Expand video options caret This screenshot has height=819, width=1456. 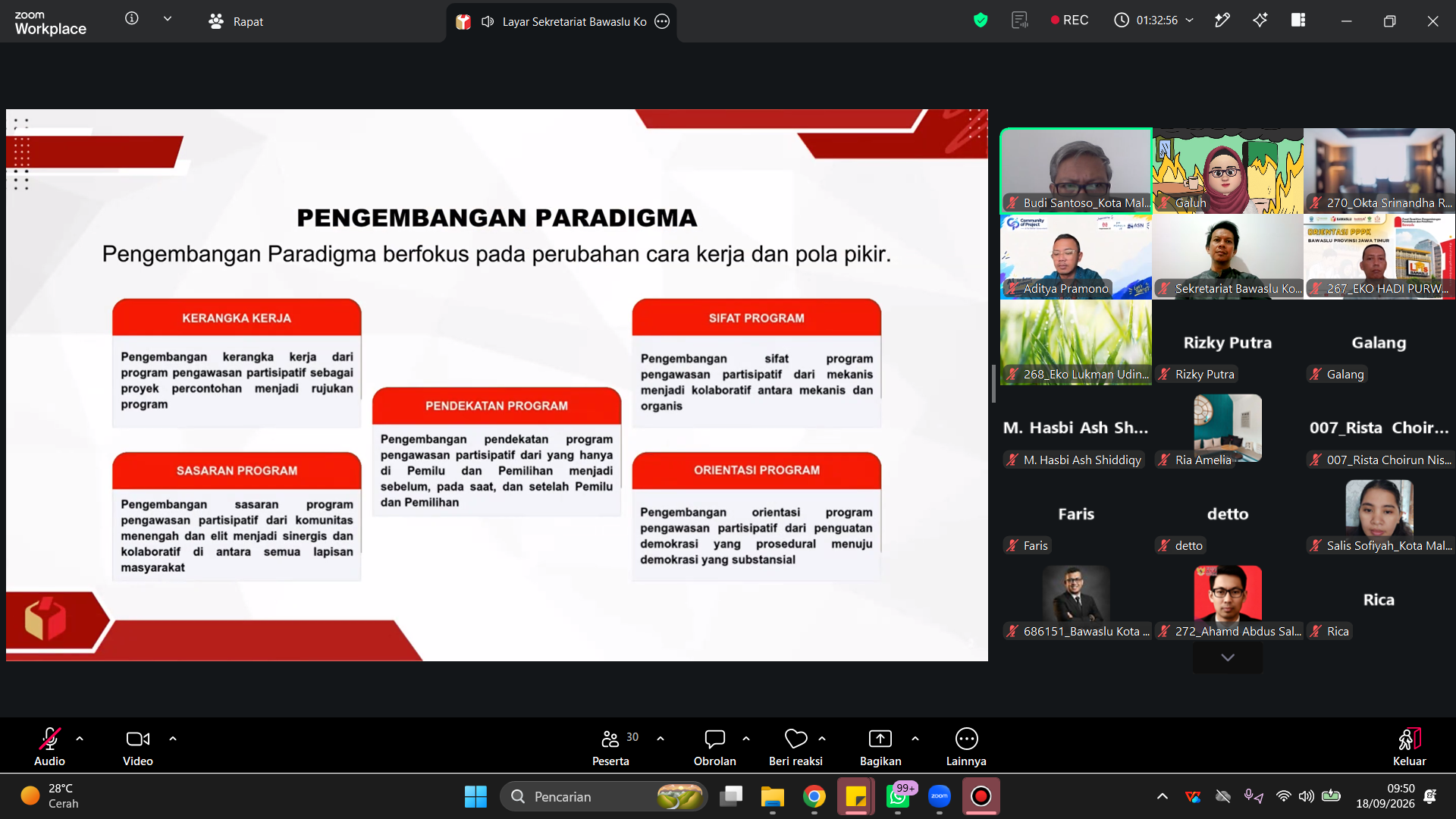(173, 739)
